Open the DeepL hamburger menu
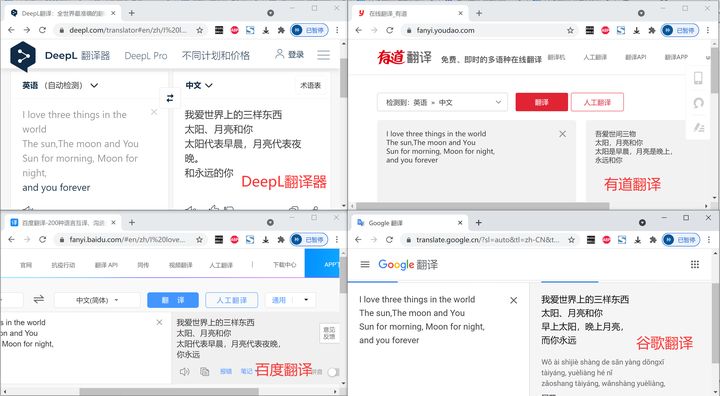The width and height of the screenshot is (720, 396). pyautogui.click(x=323, y=55)
